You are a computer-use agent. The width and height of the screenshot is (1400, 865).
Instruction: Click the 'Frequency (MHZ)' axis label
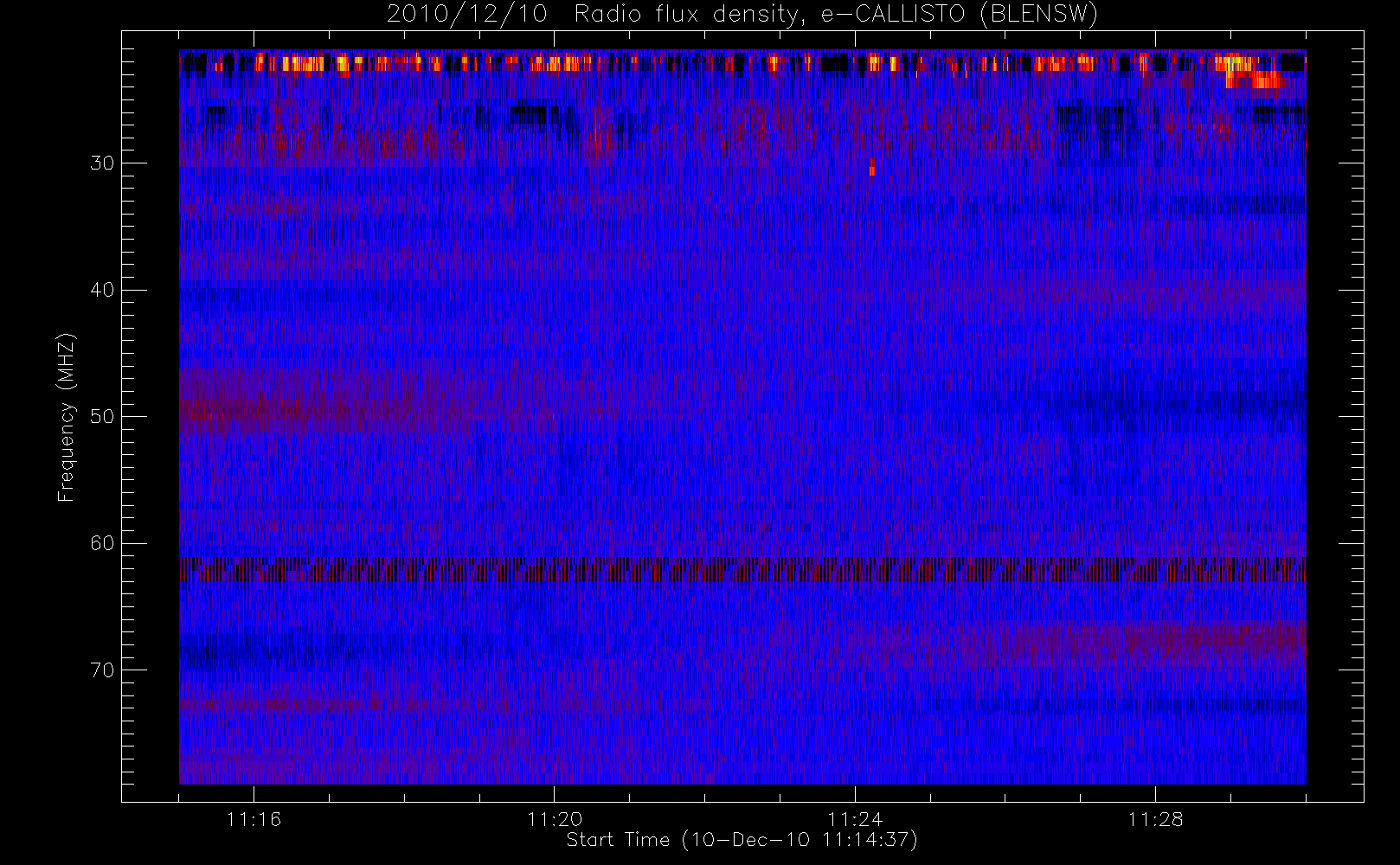coord(67,417)
